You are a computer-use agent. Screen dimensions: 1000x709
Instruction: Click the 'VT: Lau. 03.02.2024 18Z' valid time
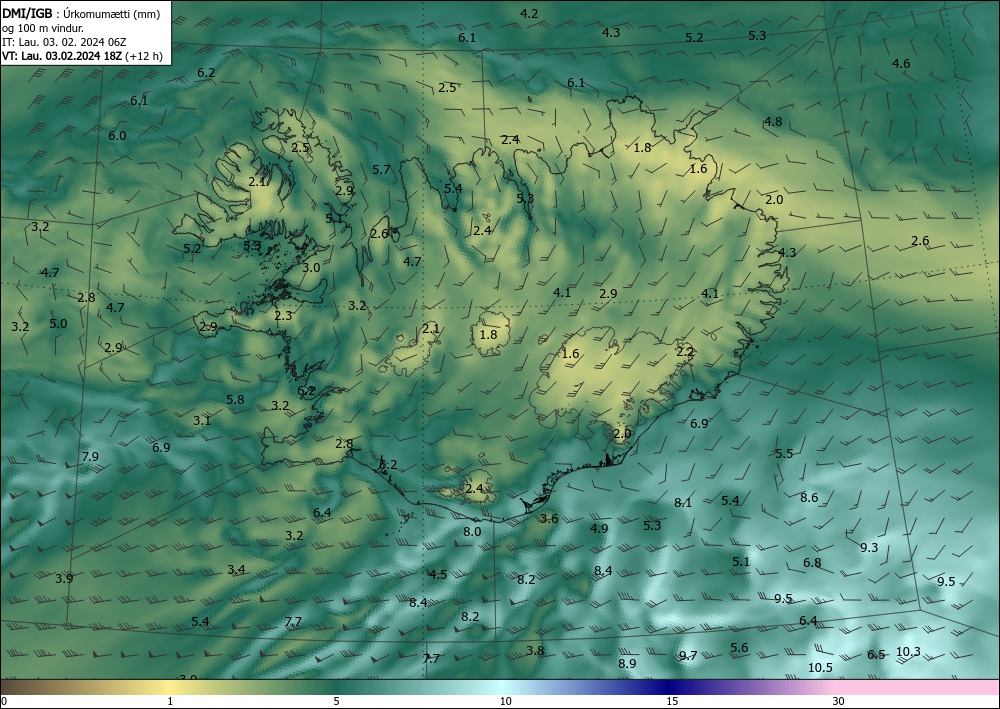click(x=63, y=56)
